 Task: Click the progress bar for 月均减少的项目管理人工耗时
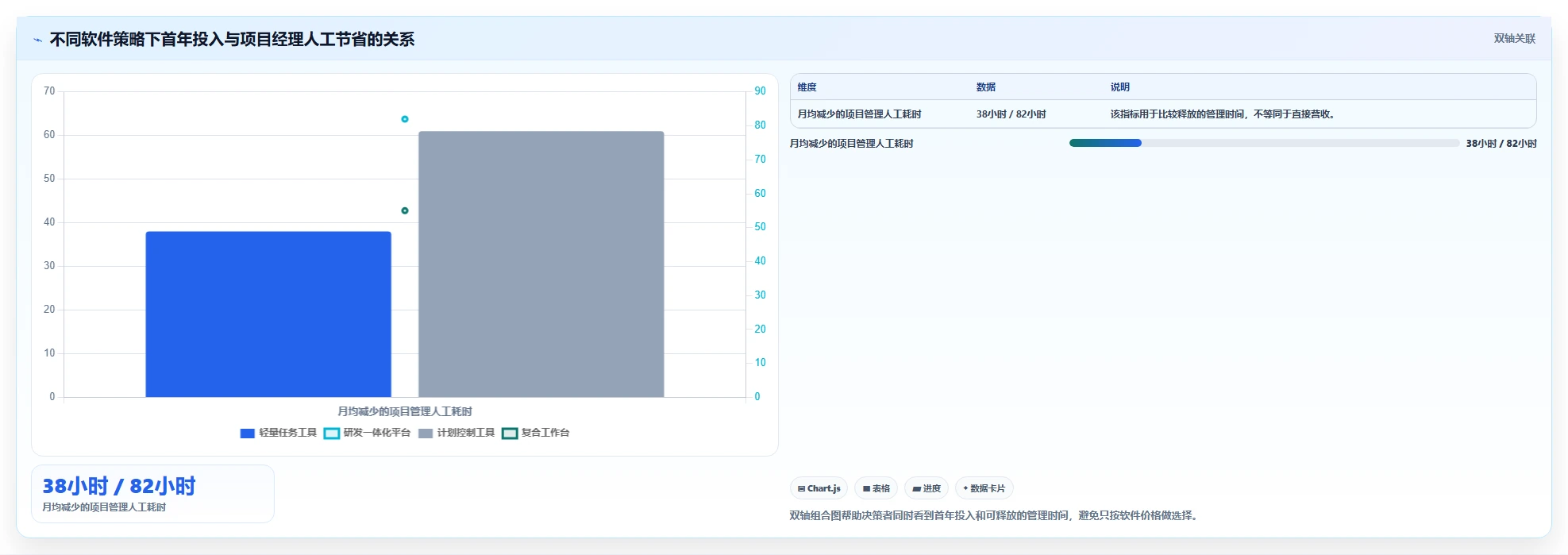point(1264,143)
